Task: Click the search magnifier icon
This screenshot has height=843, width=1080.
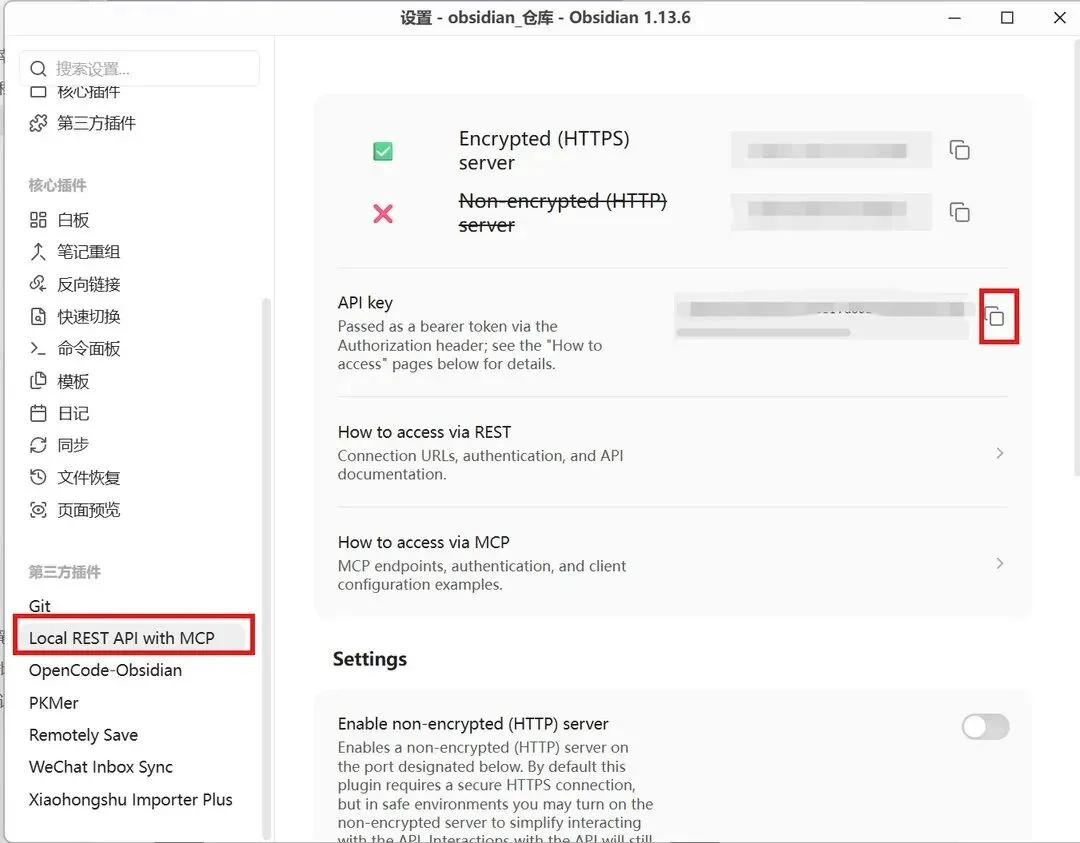Action: point(39,68)
